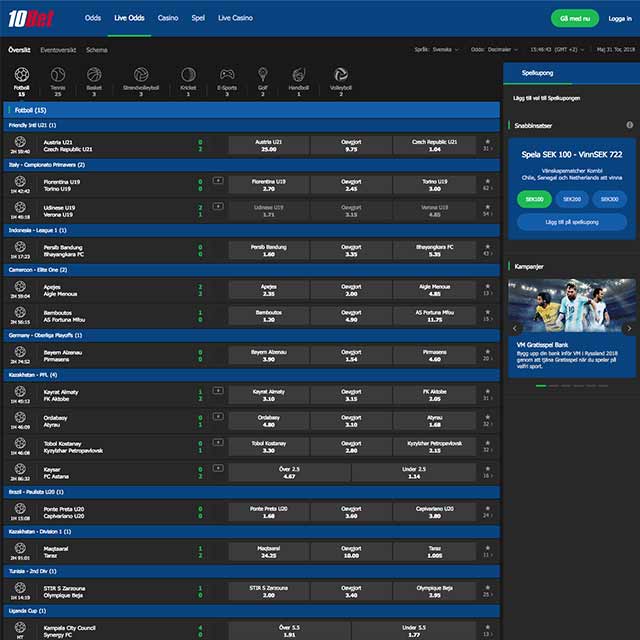Select the Kricket sport icon

[x=188, y=75]
